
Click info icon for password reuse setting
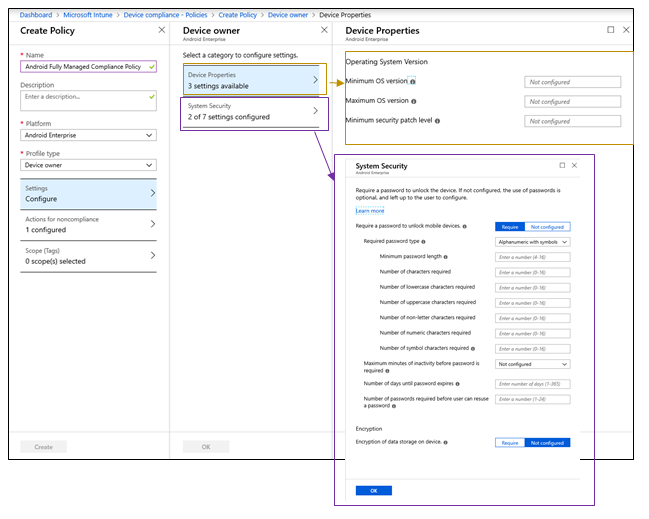tap(394, 406)
